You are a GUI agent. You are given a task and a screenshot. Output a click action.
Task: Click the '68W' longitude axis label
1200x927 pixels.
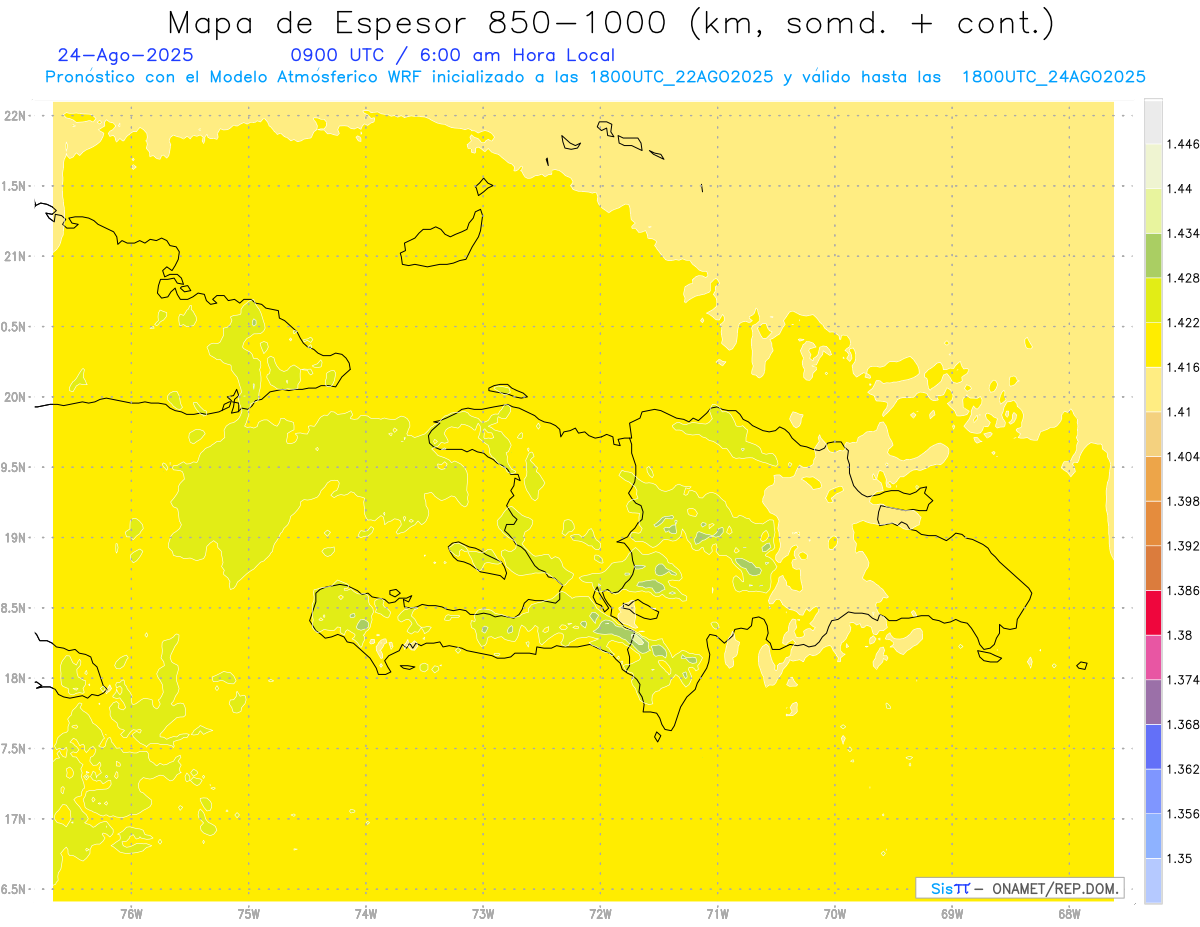(1069, 912)
